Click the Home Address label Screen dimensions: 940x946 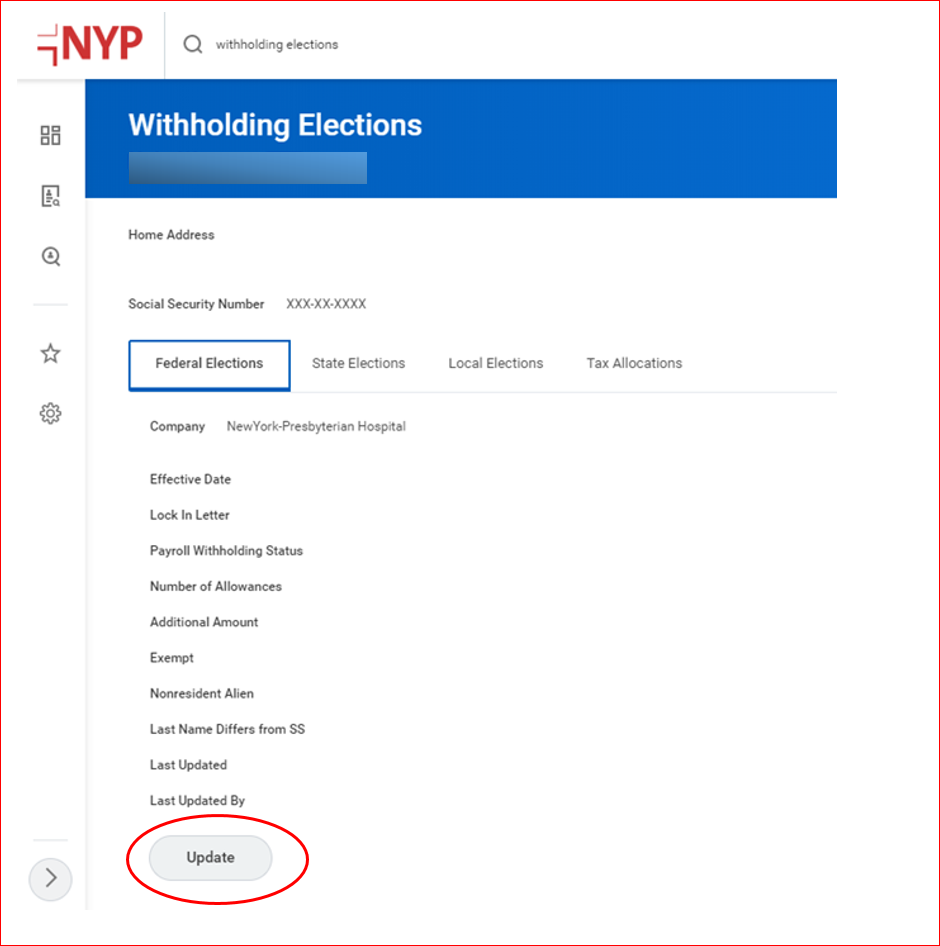(171, 235)
